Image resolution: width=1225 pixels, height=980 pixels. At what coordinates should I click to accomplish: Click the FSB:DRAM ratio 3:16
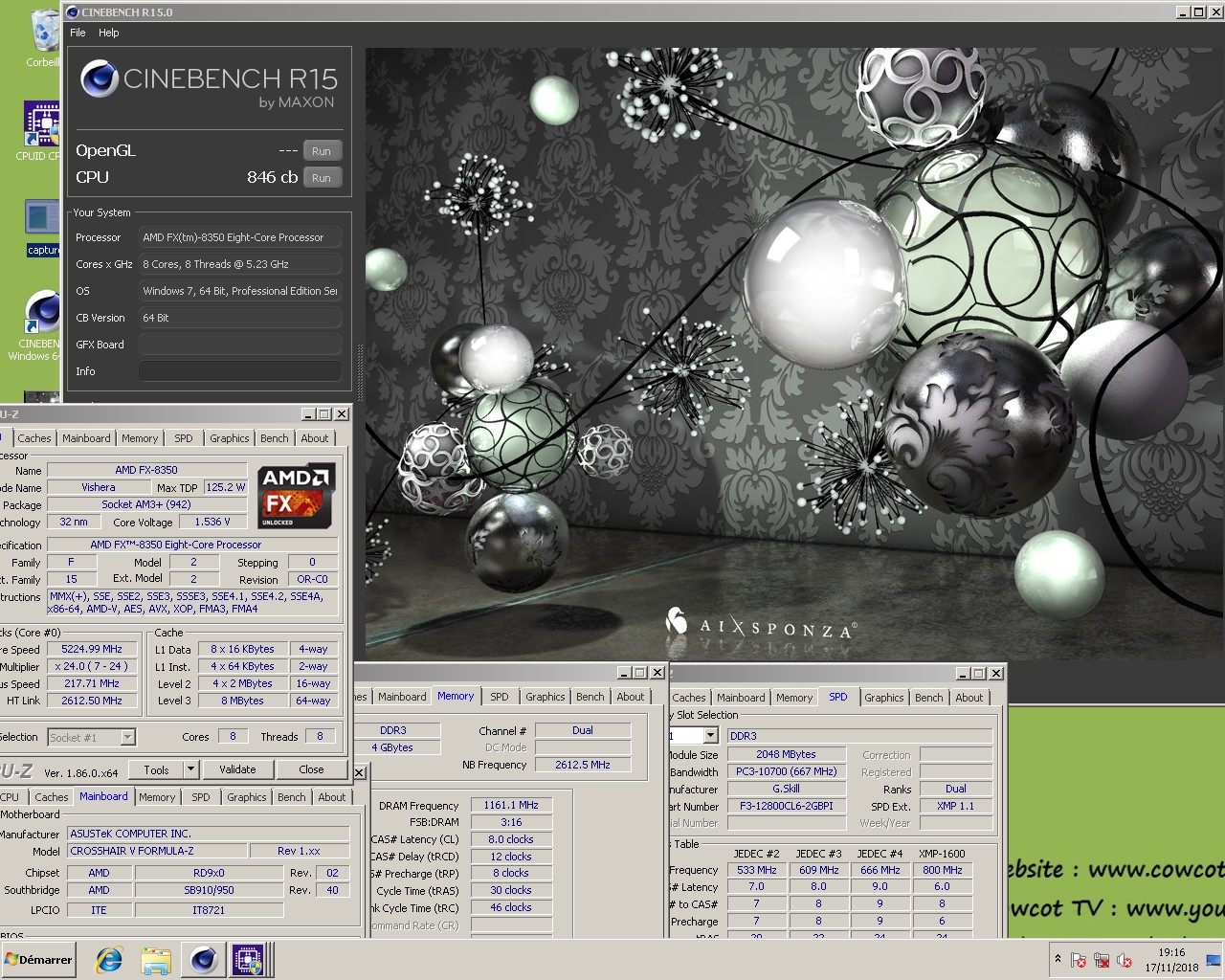point(511,822)
